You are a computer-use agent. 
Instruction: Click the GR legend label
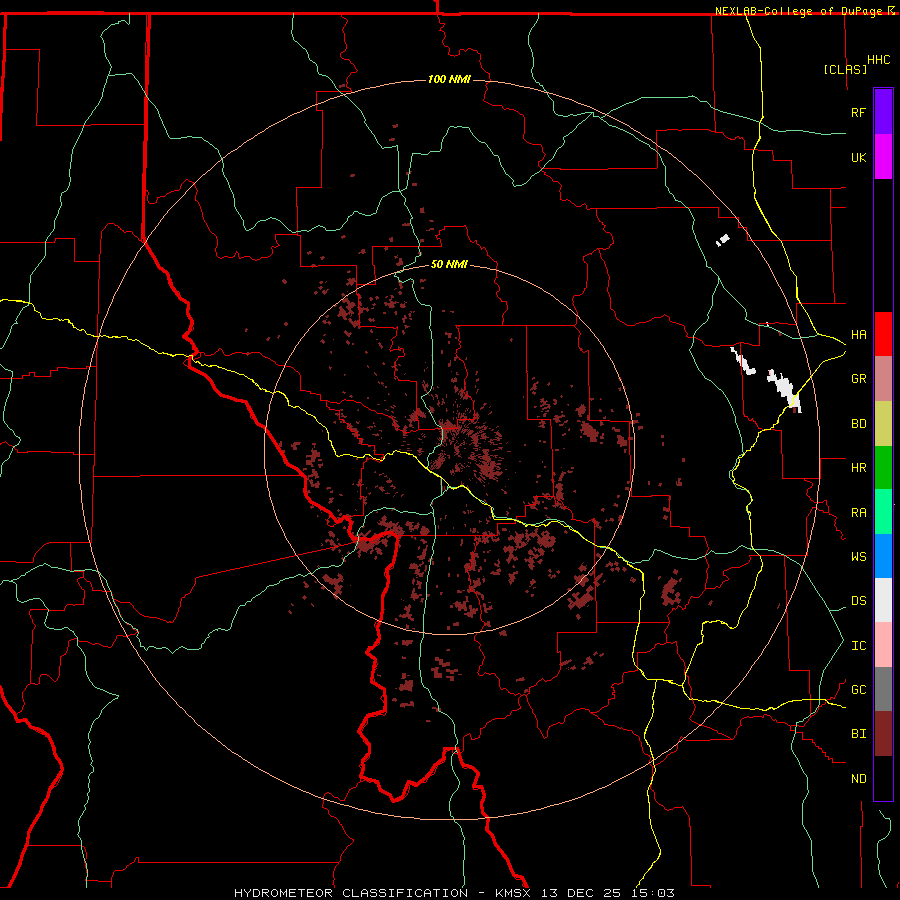(858, 379)
